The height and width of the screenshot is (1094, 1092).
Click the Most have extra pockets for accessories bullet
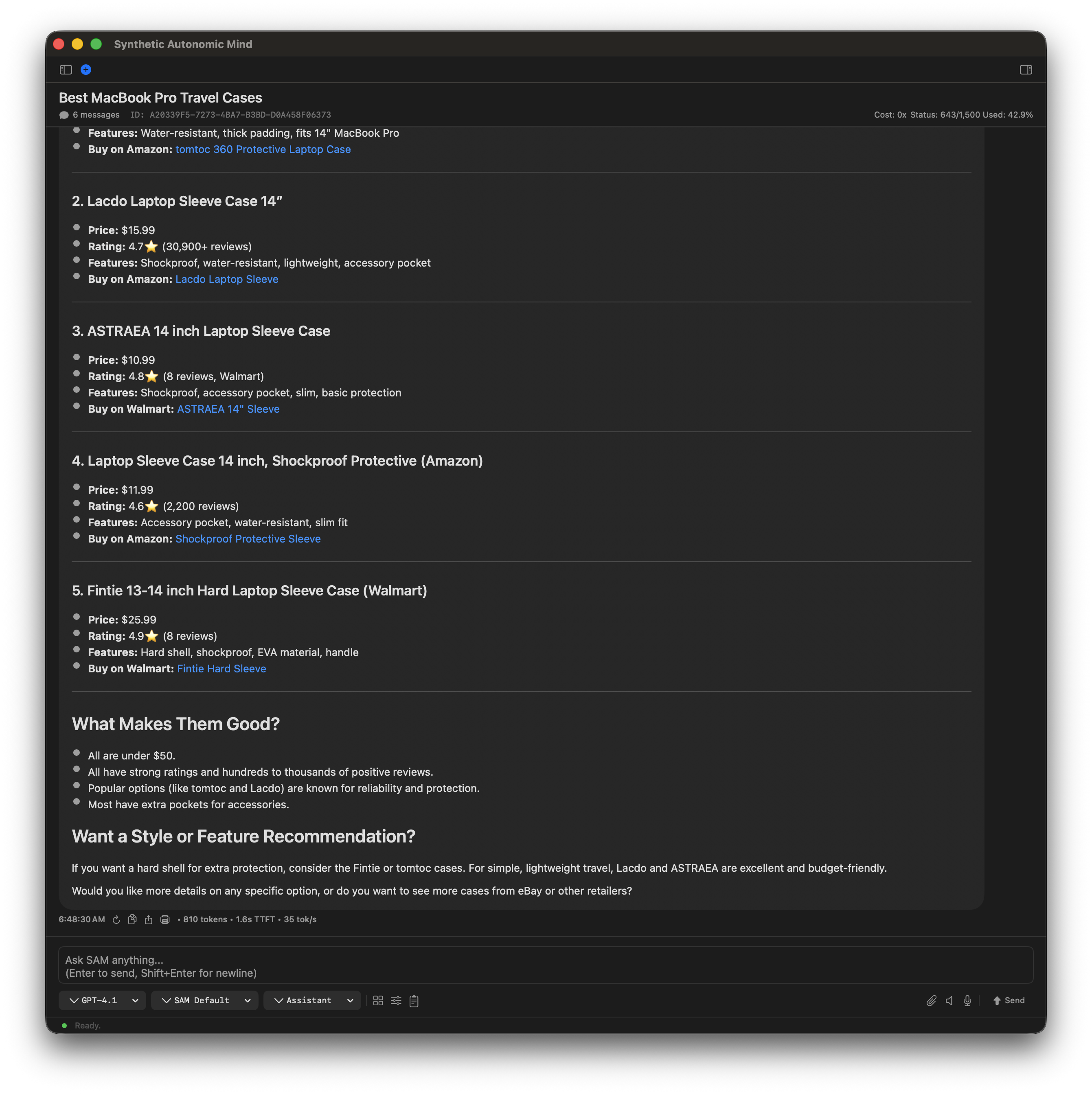click(188, 805)
